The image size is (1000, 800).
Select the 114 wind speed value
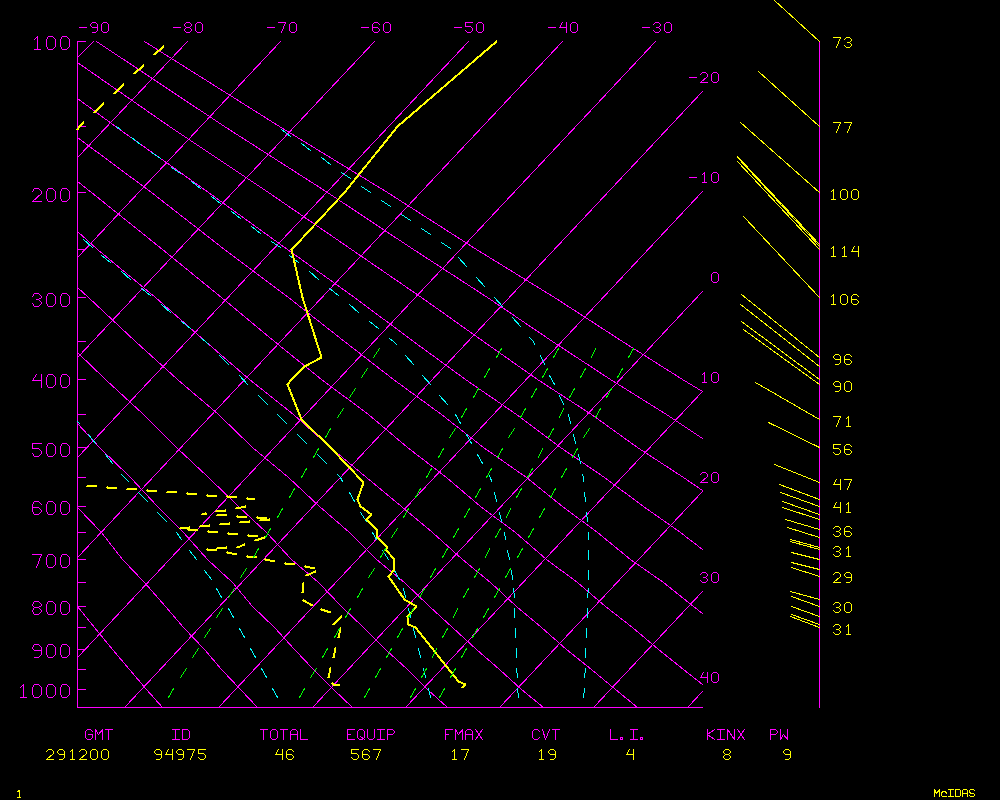click(844, 252)
